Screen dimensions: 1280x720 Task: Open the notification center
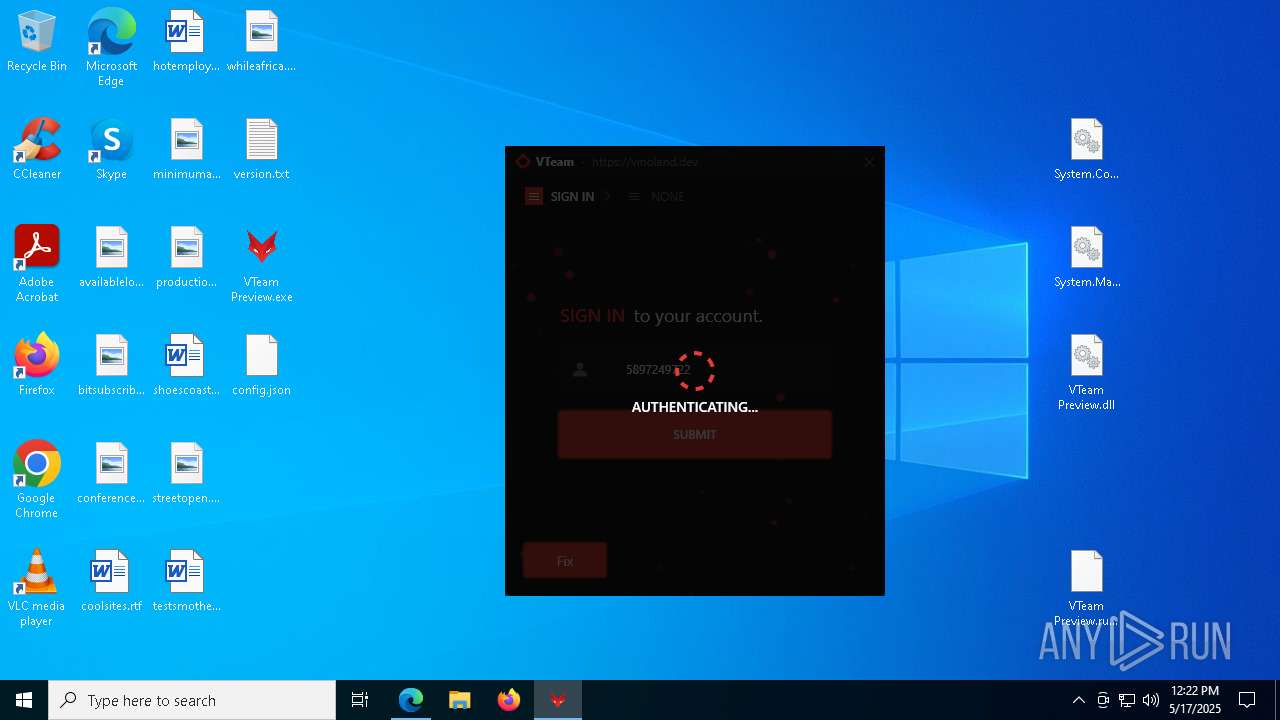pos(1247,700)
